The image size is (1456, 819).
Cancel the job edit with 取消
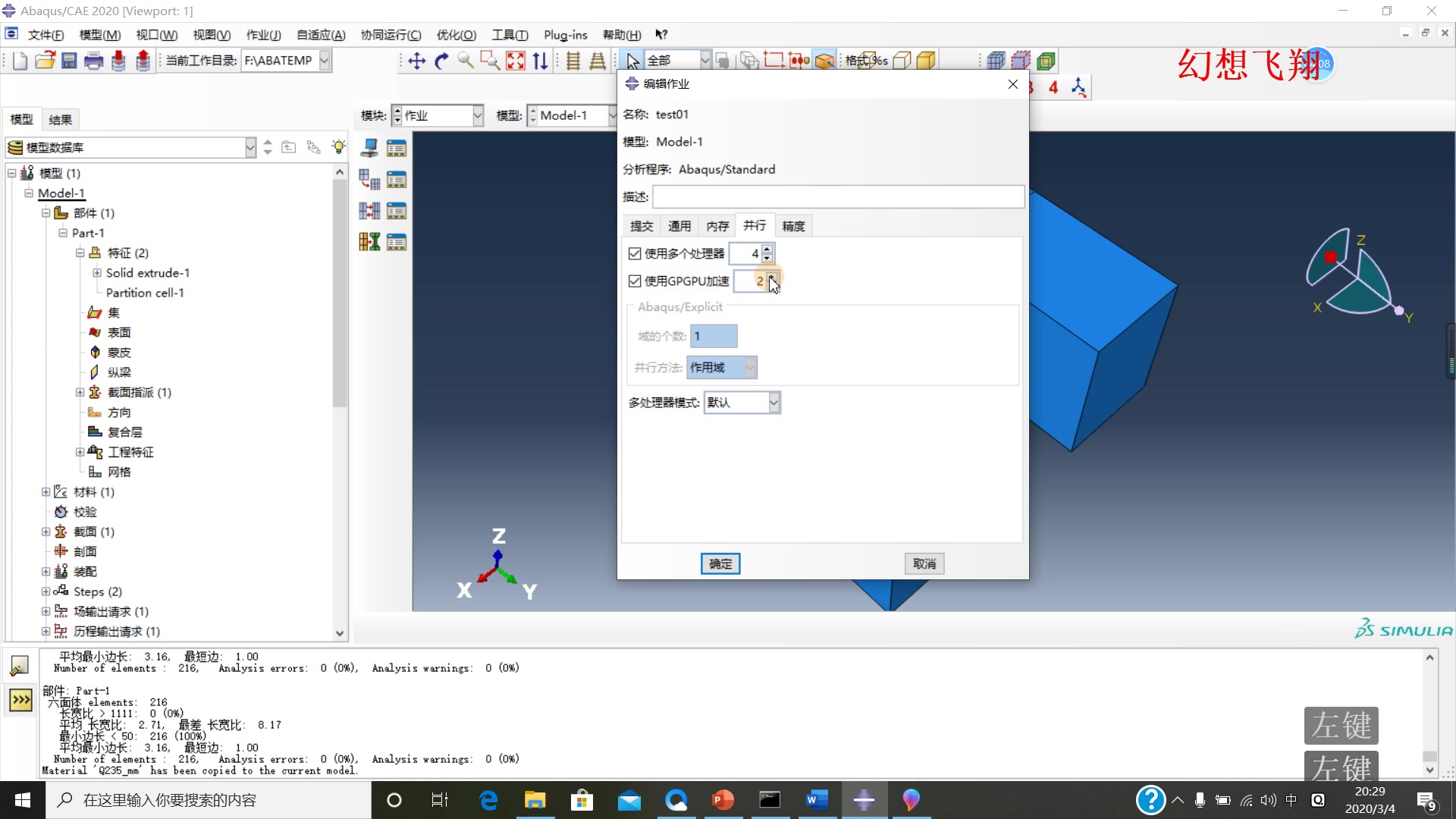pos(924,563)
